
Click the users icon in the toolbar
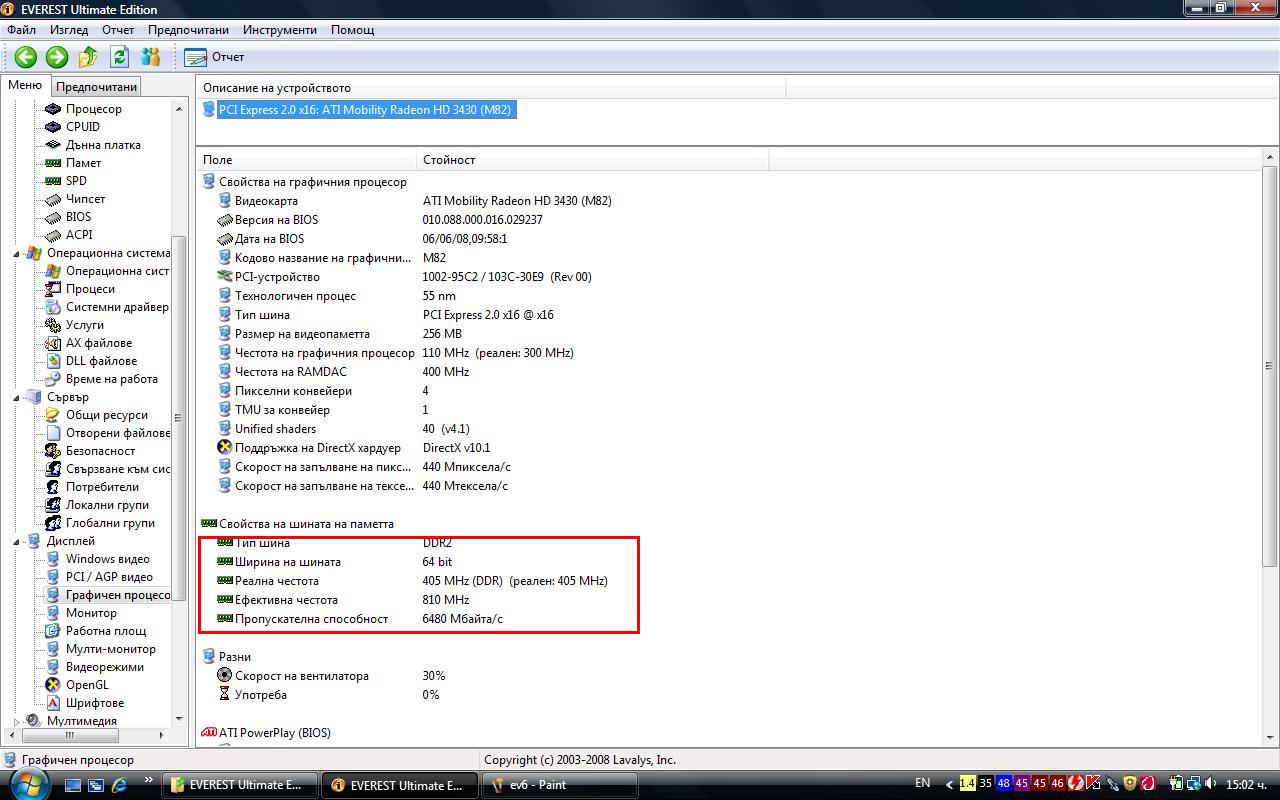tap(151, 57)
